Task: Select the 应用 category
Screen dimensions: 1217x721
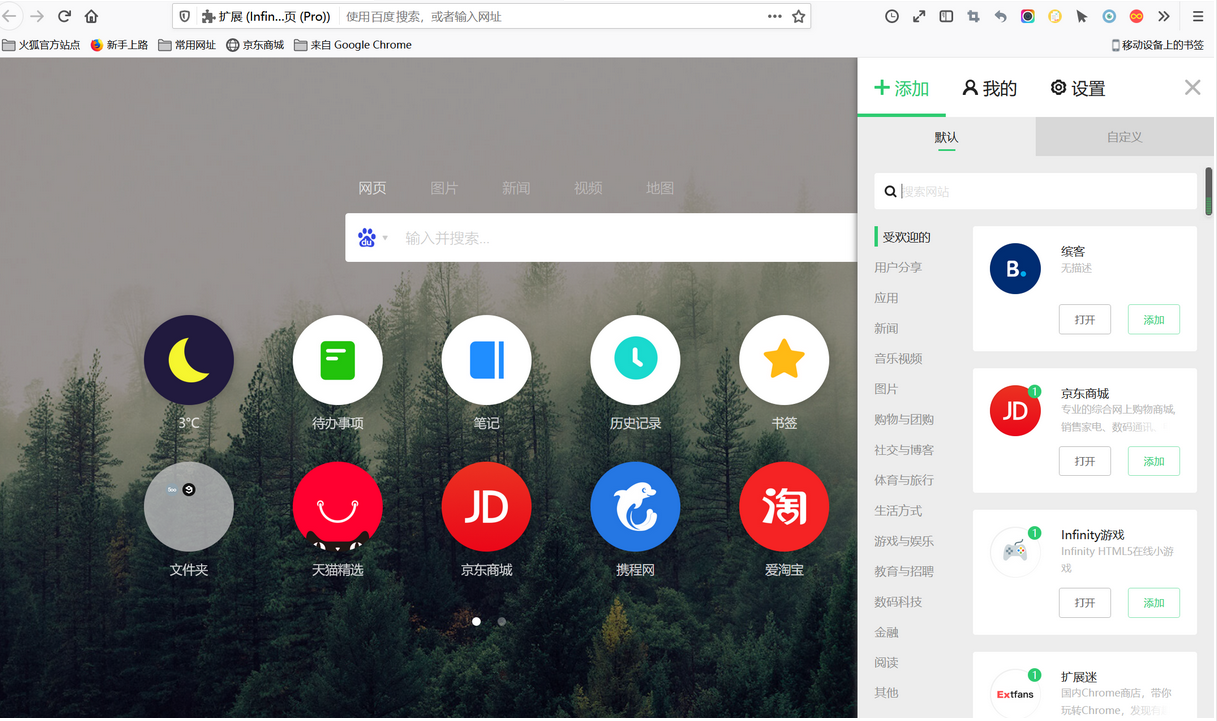Action: tap(886, 298)
